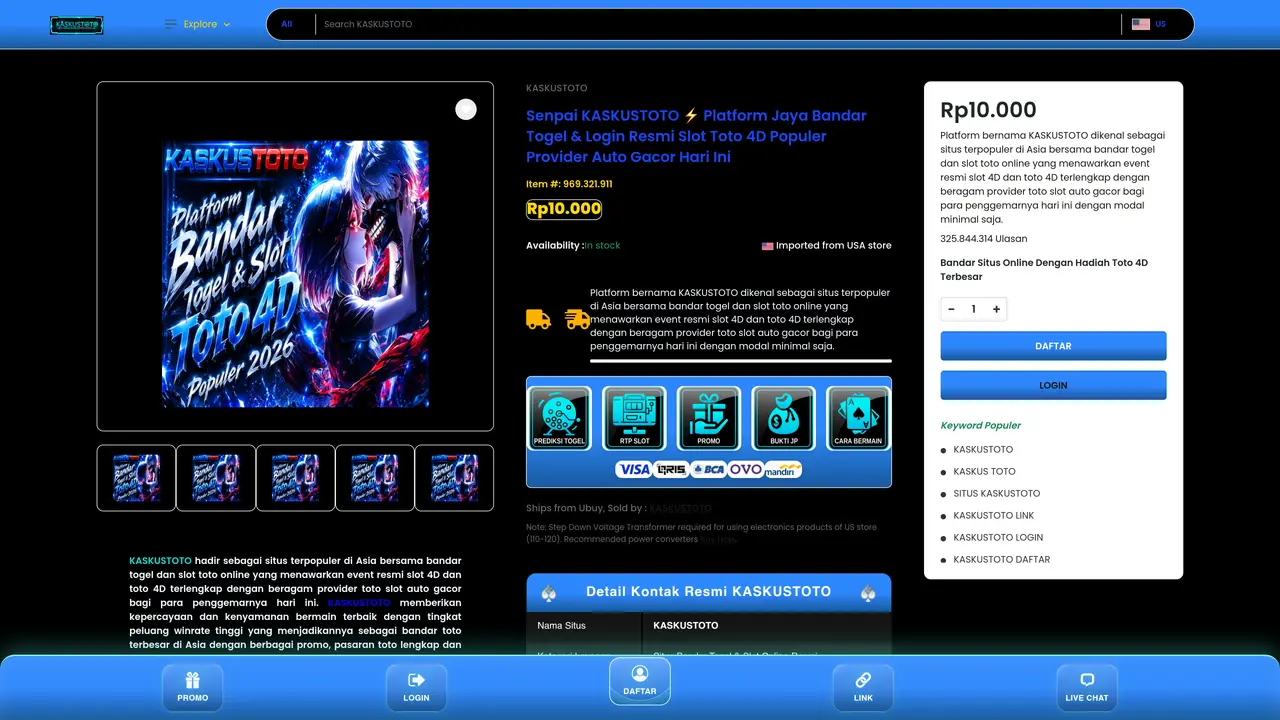Image resolution: width=1280 pixels, height=720 pixels.
Task: Click the gray KASKUSTOTO brand label above title
Action: point(557,89)
